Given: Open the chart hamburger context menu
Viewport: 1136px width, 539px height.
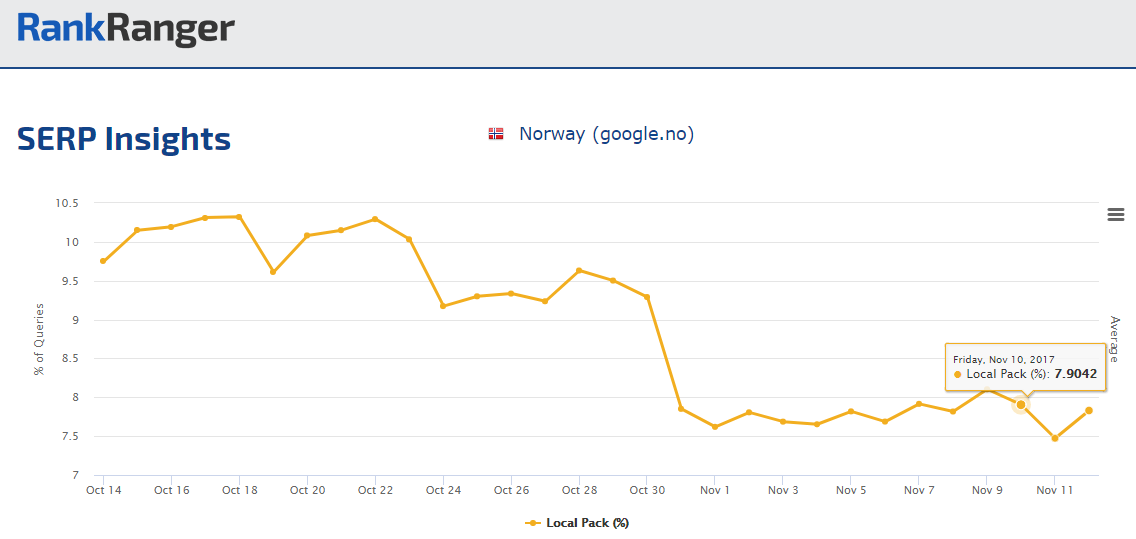Looking at the screenshot, I should pos(1116,214).
